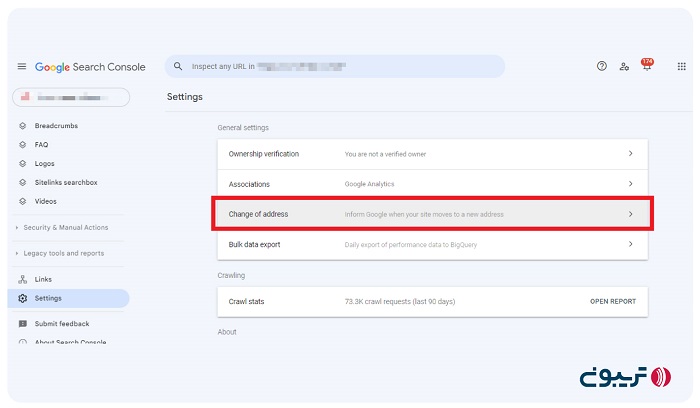
Task: Open the FAQ report
Action: pyautogui.click(x=42, y=145)
